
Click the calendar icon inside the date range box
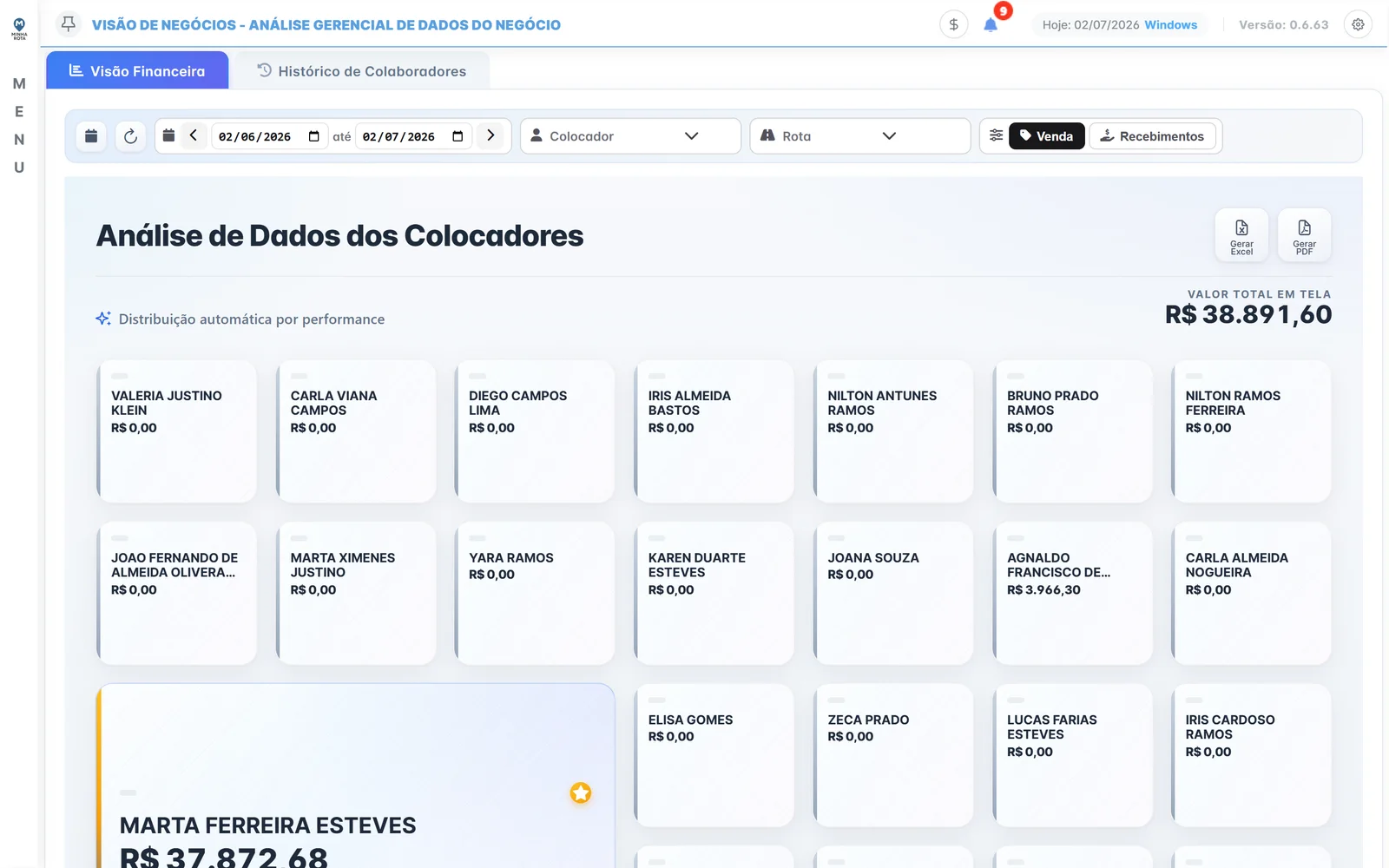pos(168,135)
